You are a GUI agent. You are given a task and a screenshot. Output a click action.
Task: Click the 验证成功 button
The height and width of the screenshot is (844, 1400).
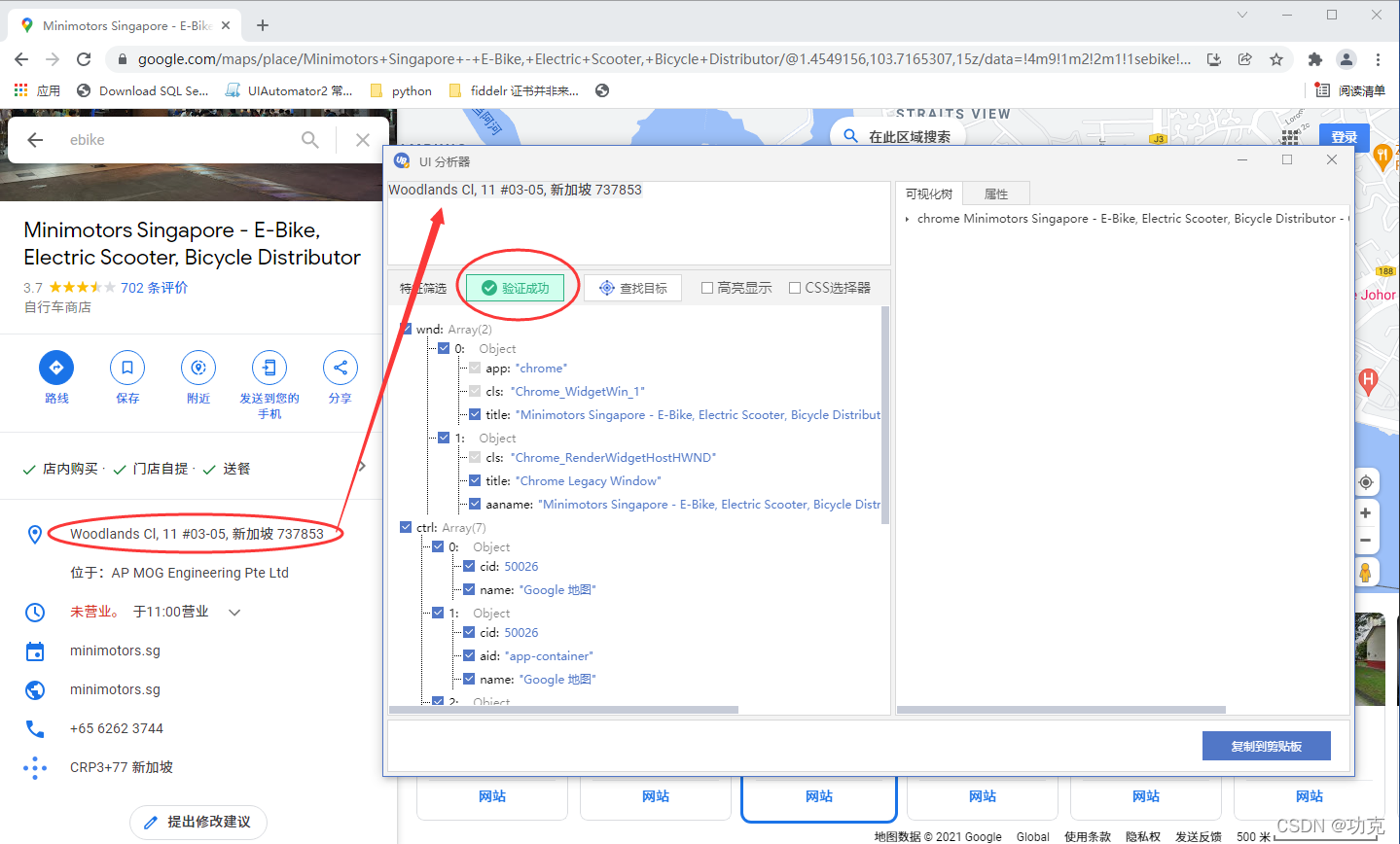pos(517,288)
